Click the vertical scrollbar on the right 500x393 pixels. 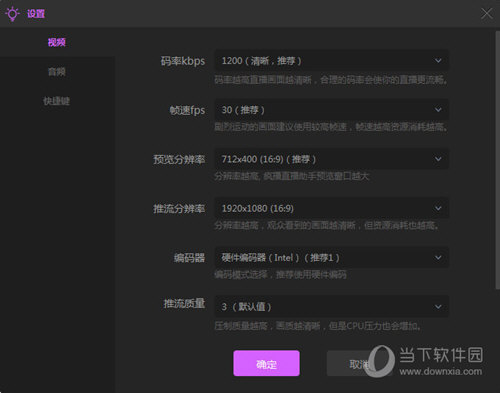pyautogui.click(x=497, y=160)
